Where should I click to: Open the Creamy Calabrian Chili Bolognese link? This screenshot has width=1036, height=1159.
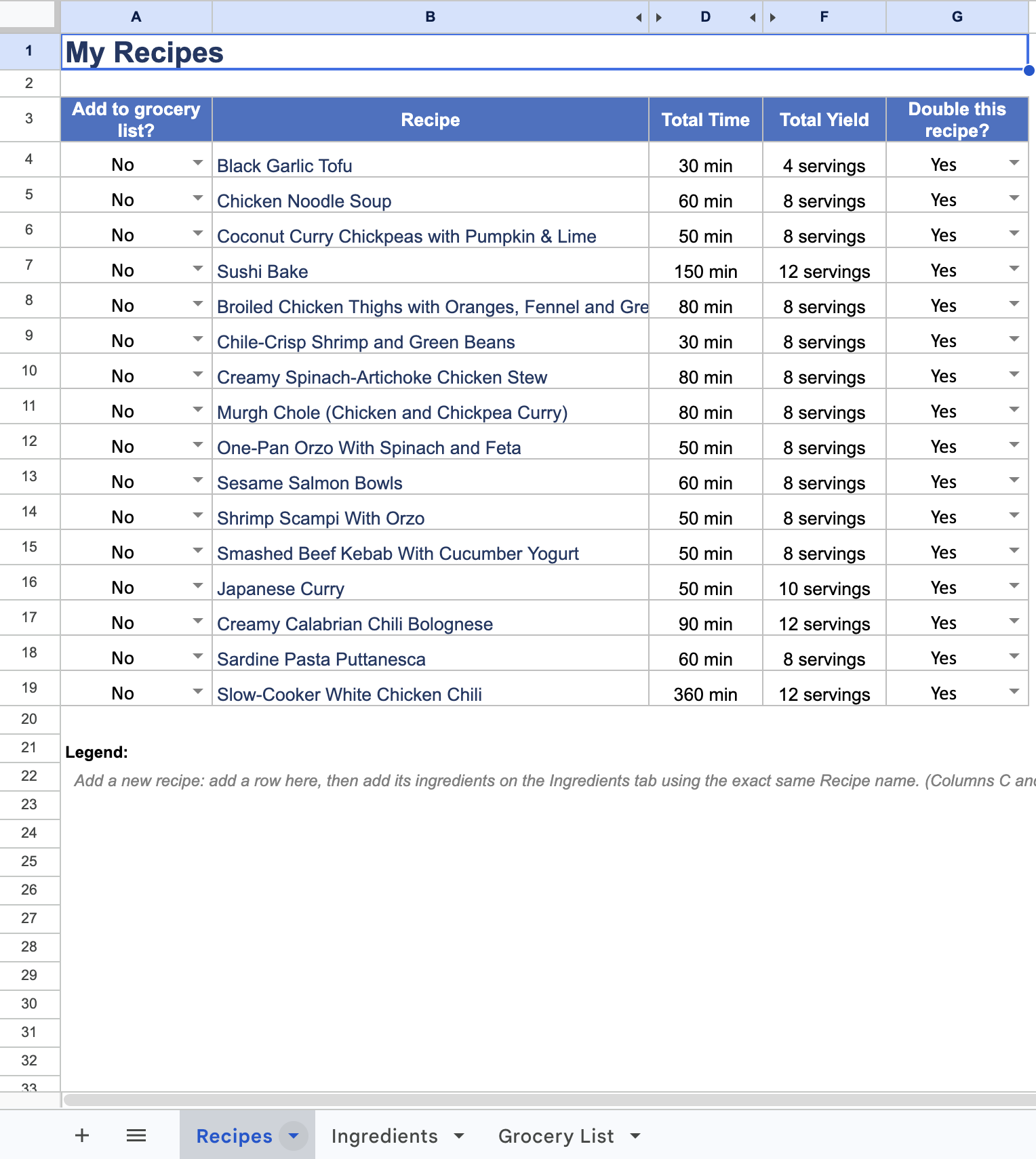(x=355, y=624)
